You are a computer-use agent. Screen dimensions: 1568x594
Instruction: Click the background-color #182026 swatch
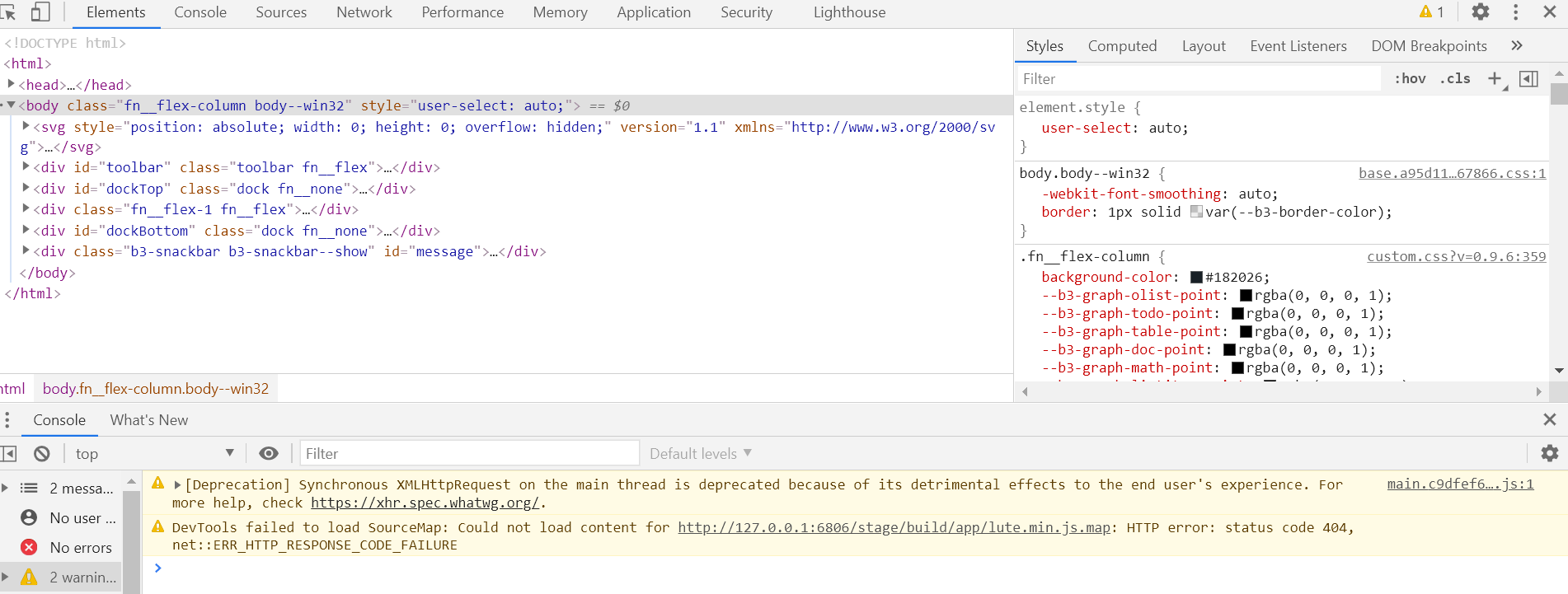[1196, 278]
